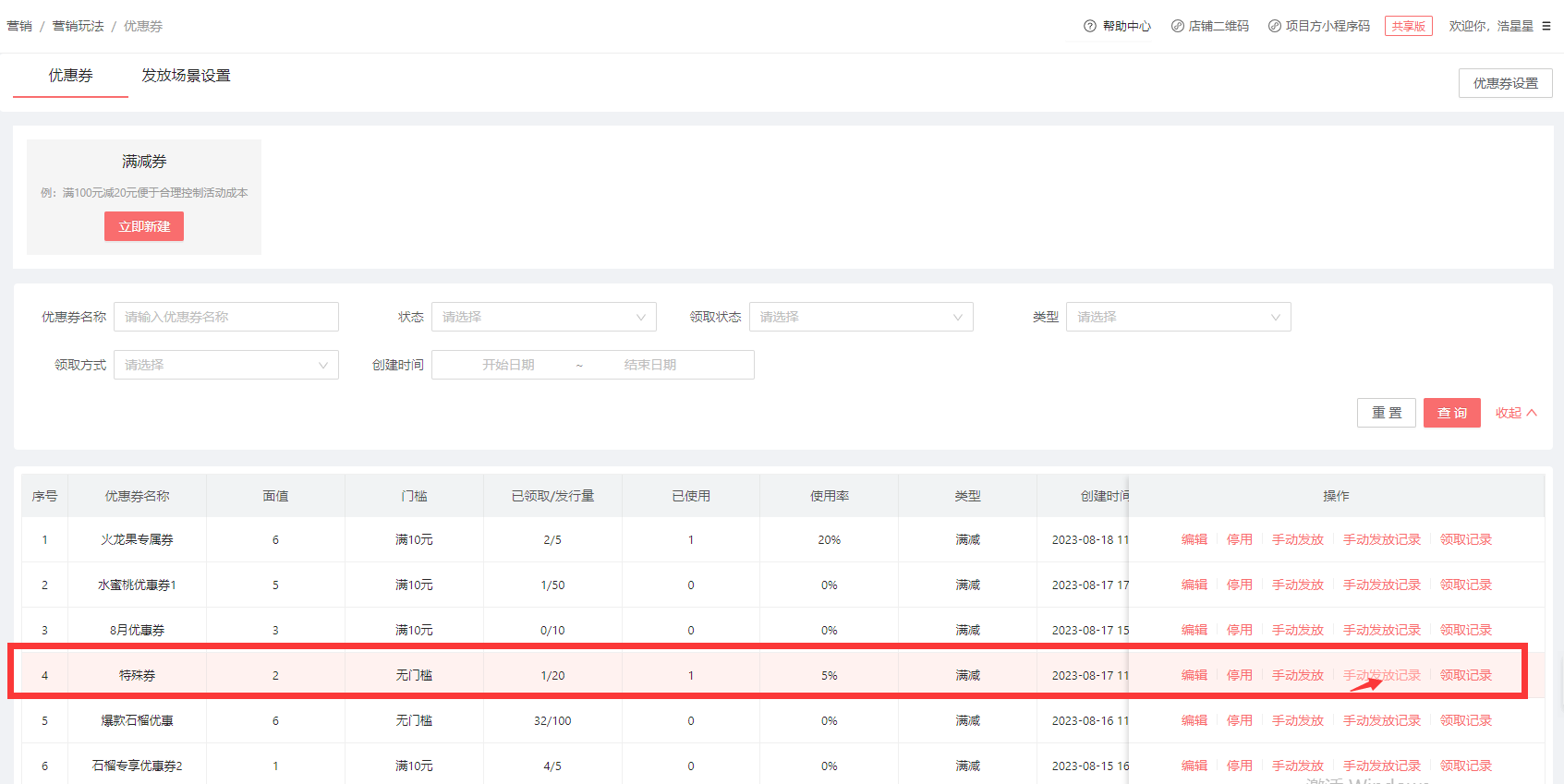Type in the 优惠券名称 input field

tap(225, 317)
